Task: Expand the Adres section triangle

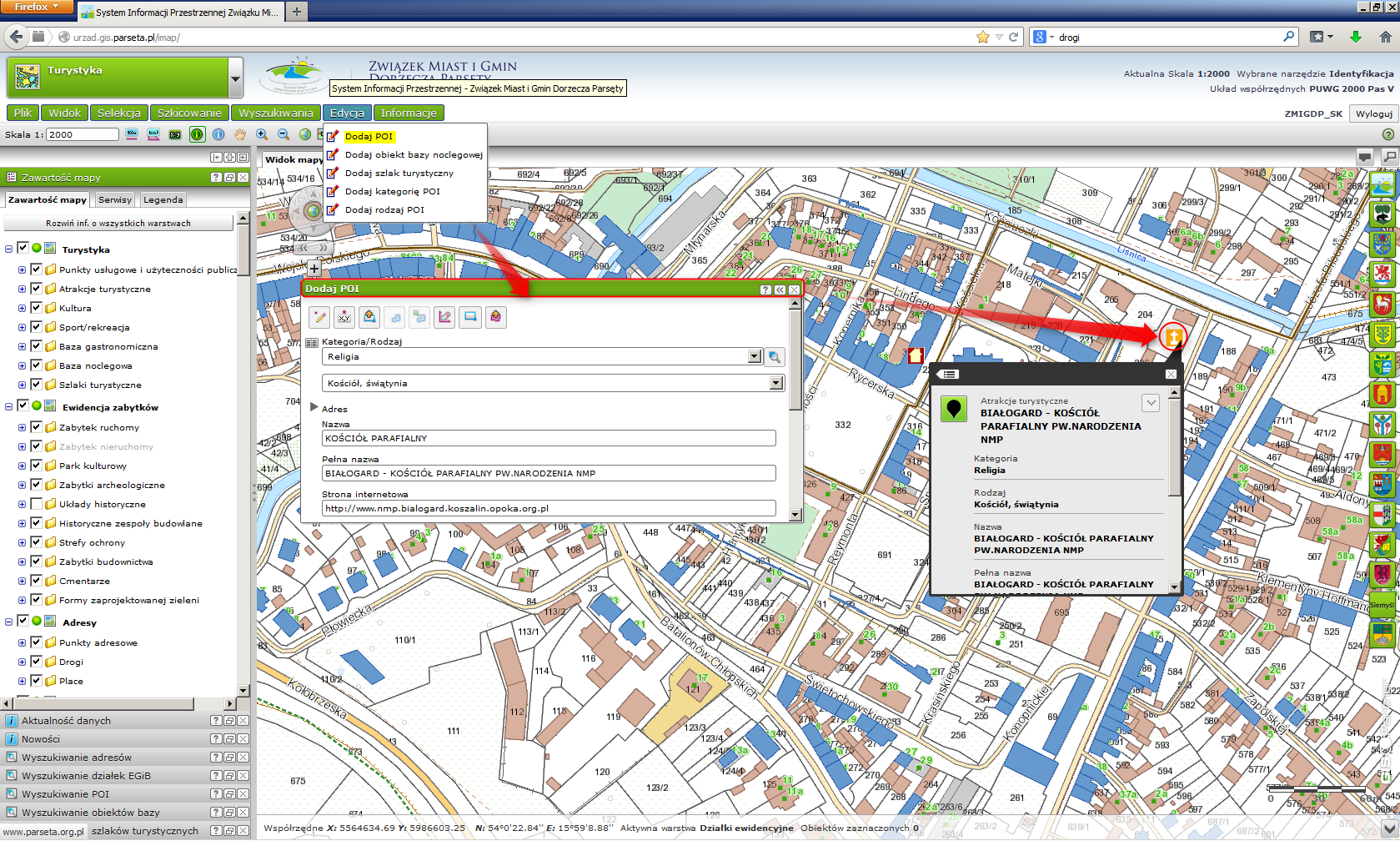Action: pyautogui.click(x=314, y=407)
